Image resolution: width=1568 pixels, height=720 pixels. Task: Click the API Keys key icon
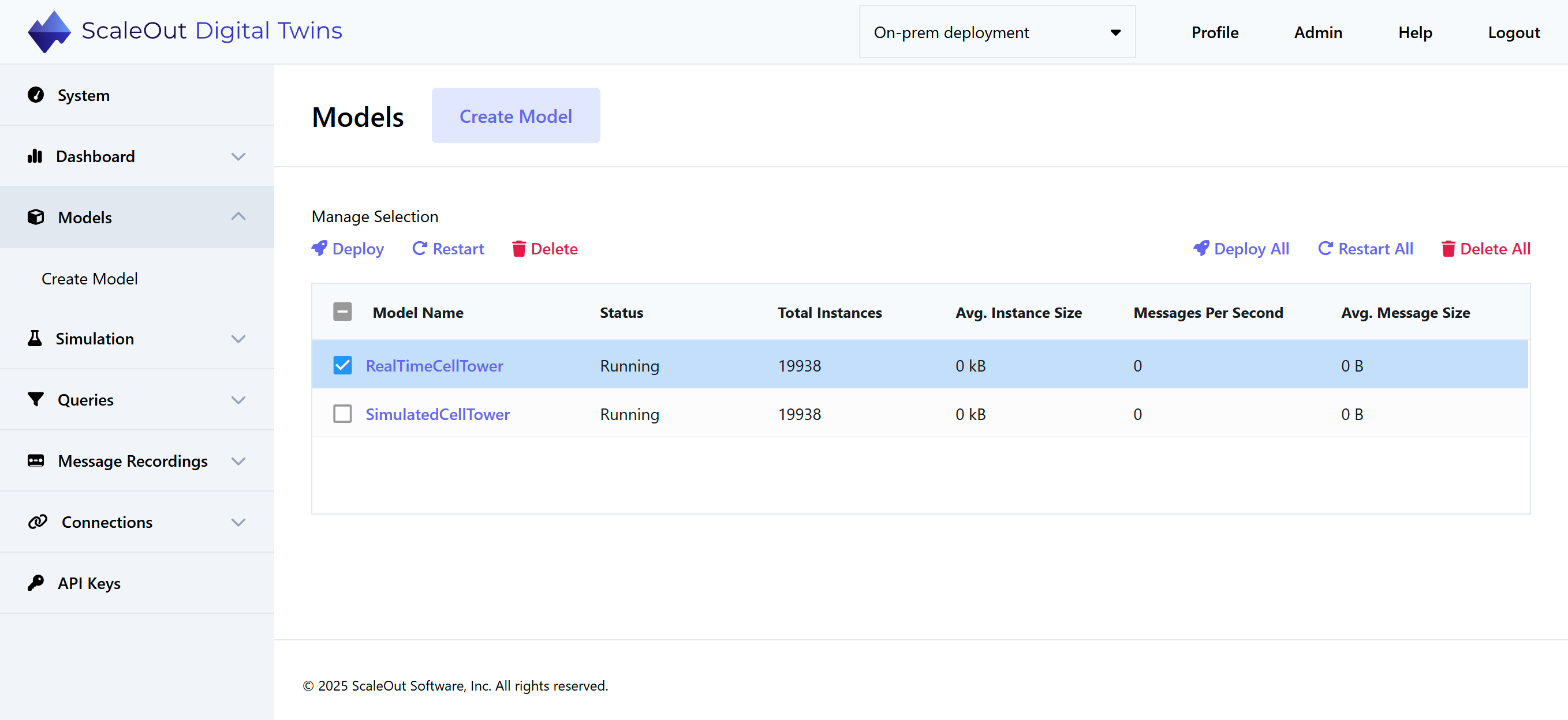36,583
